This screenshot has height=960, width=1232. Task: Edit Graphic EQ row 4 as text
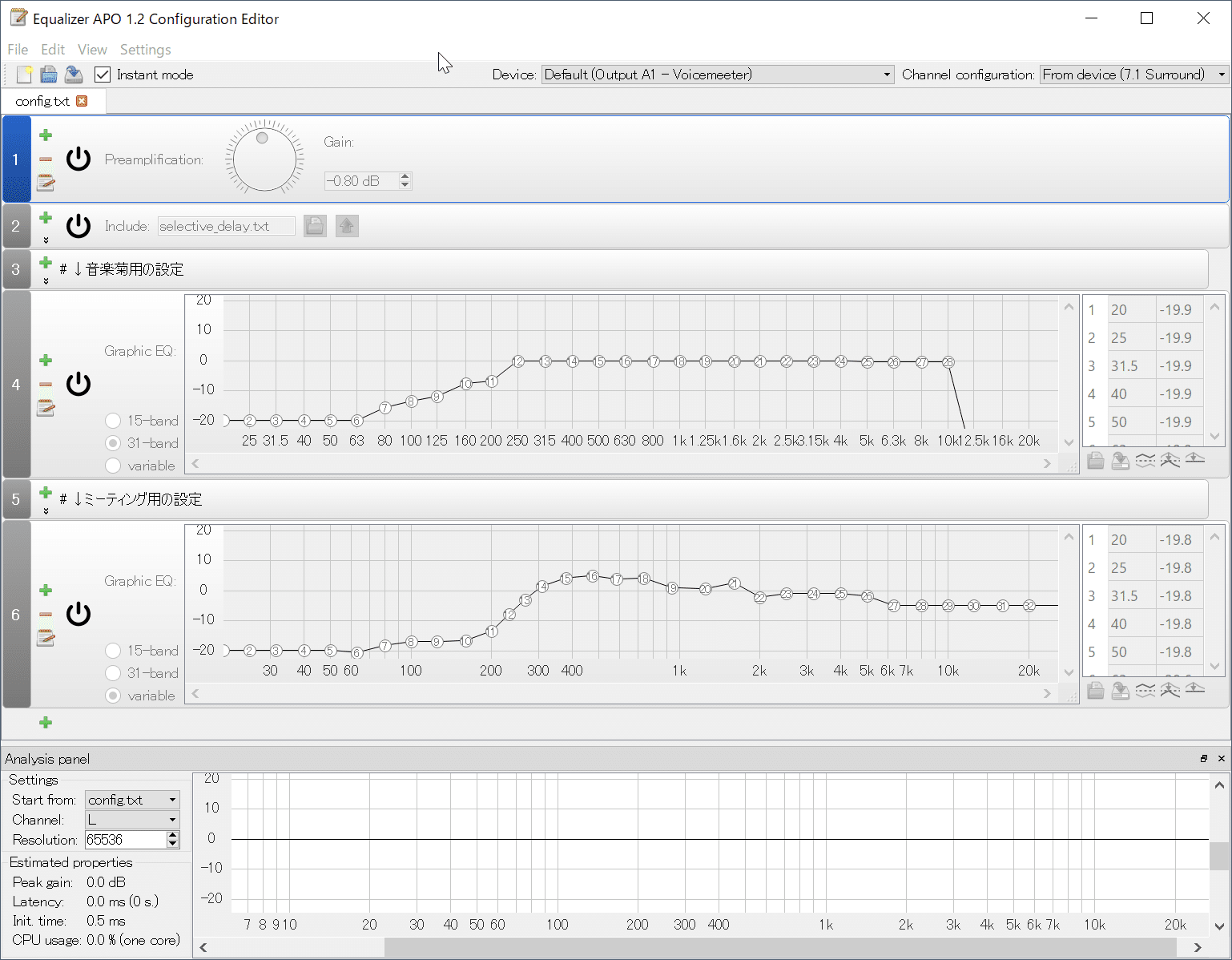pyautogui.click(x=46, y=409)
